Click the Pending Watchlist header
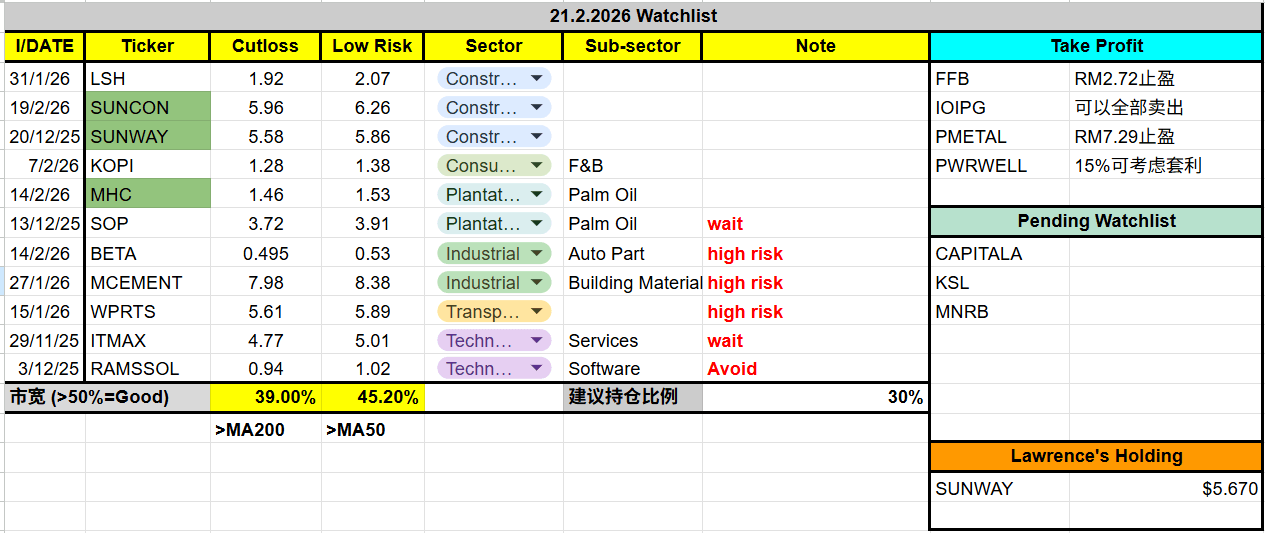Image resolution: width=1265 pixels, height=533 pixels. point(1096,221)
